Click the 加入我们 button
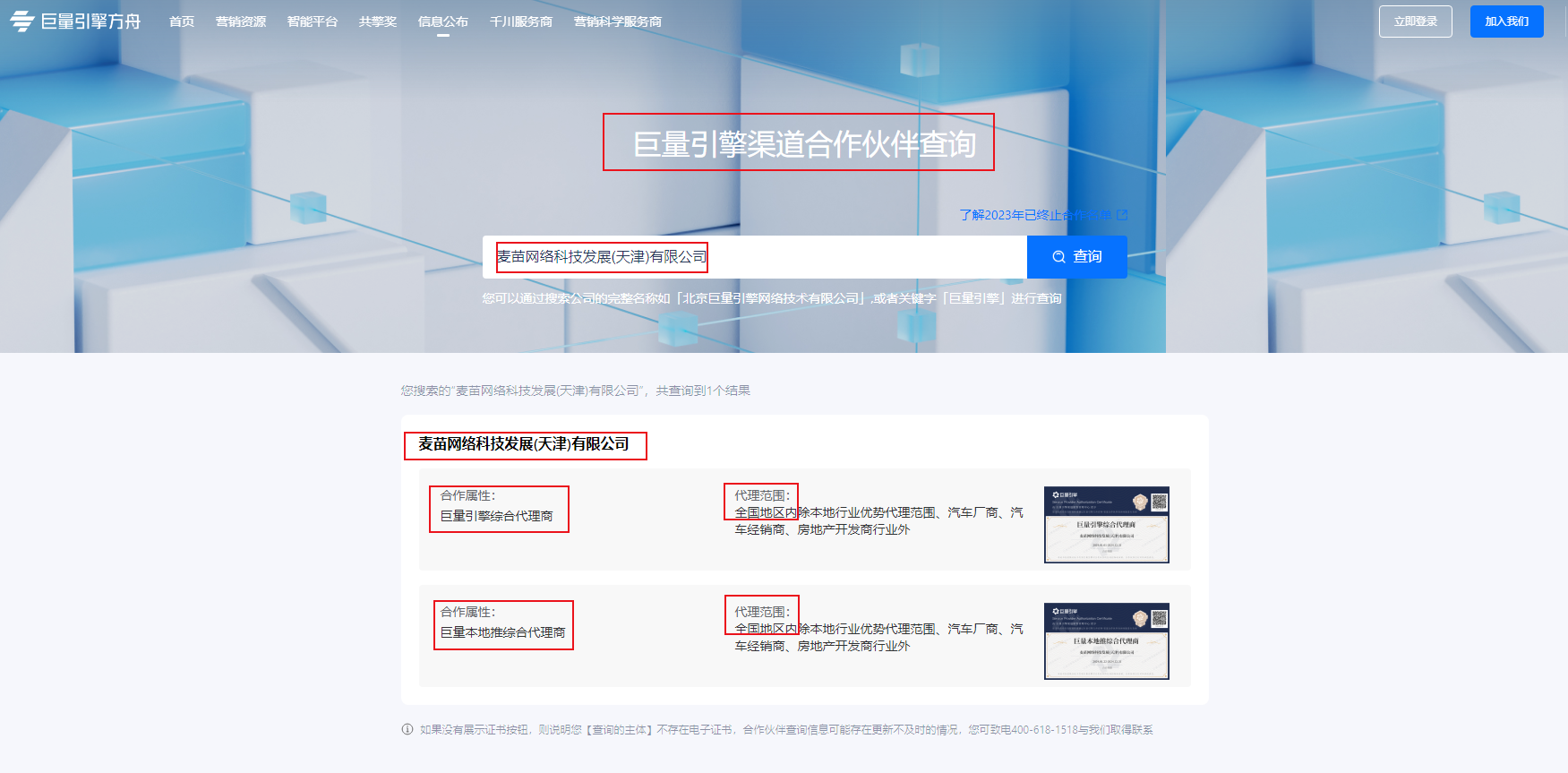The image size is (1568, 773). (x=1507, y=21)
